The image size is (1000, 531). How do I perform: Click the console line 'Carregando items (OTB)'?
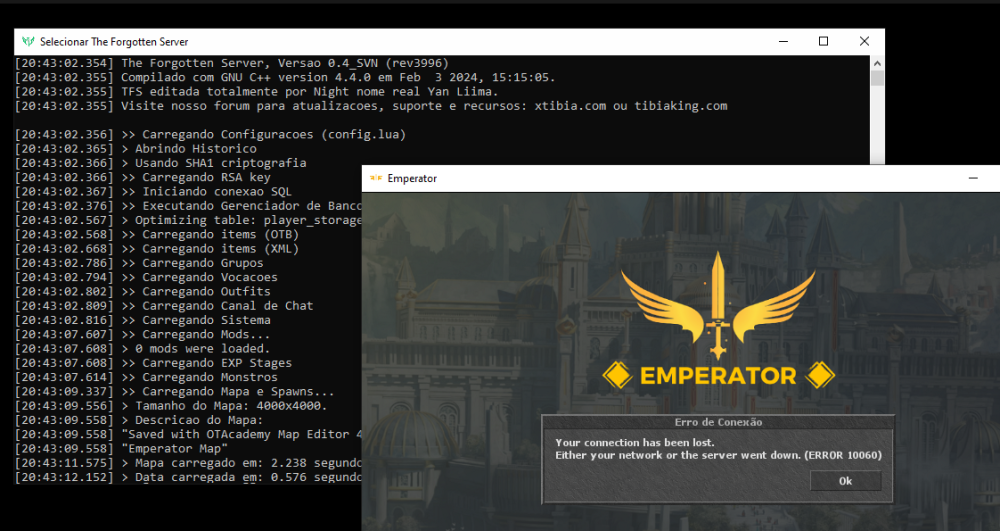coord(157,234)
